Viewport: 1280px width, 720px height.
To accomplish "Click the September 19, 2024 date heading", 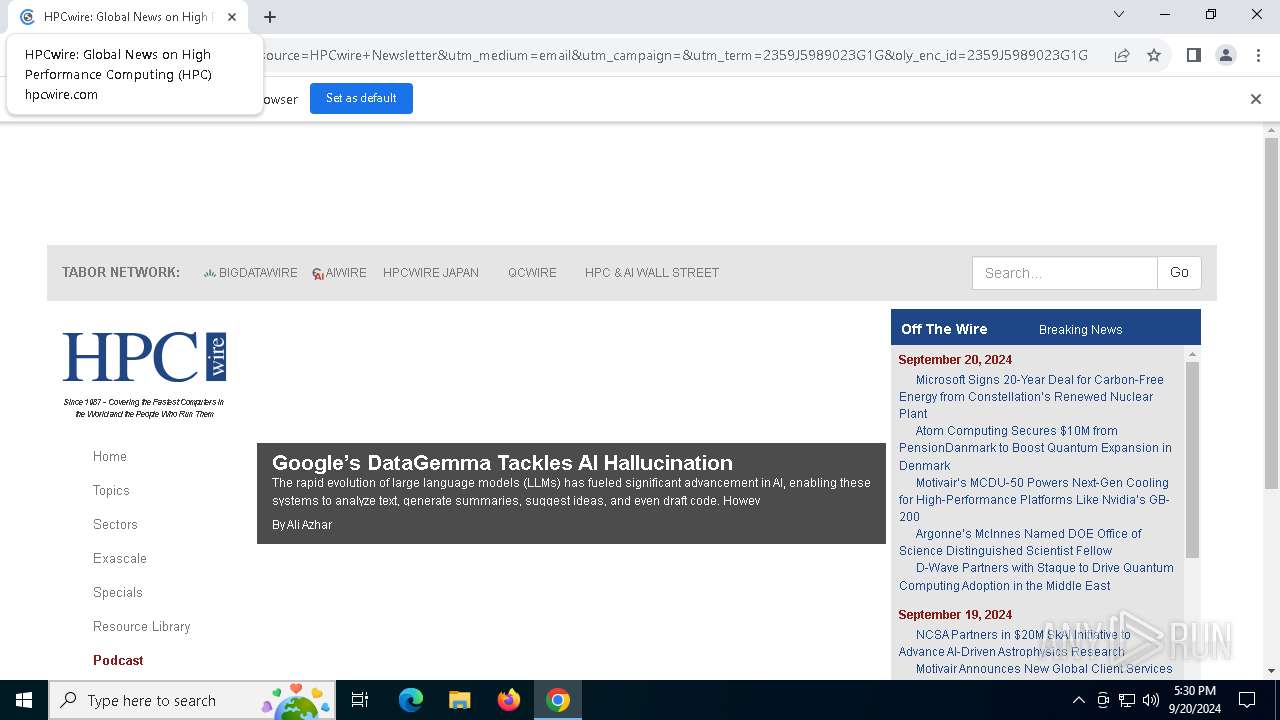I will click(x=955, y=615).
